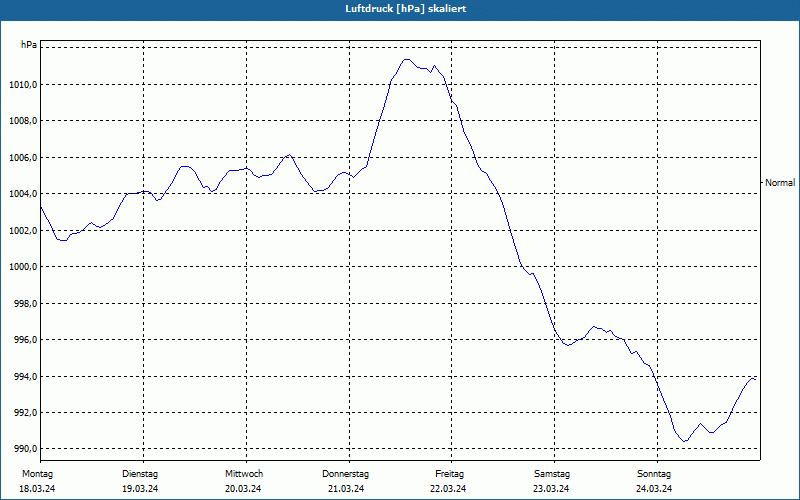This screenshot has width=800, height=500.
Task: Click the 994,0 y-axis label
Action: pos(26,377)
